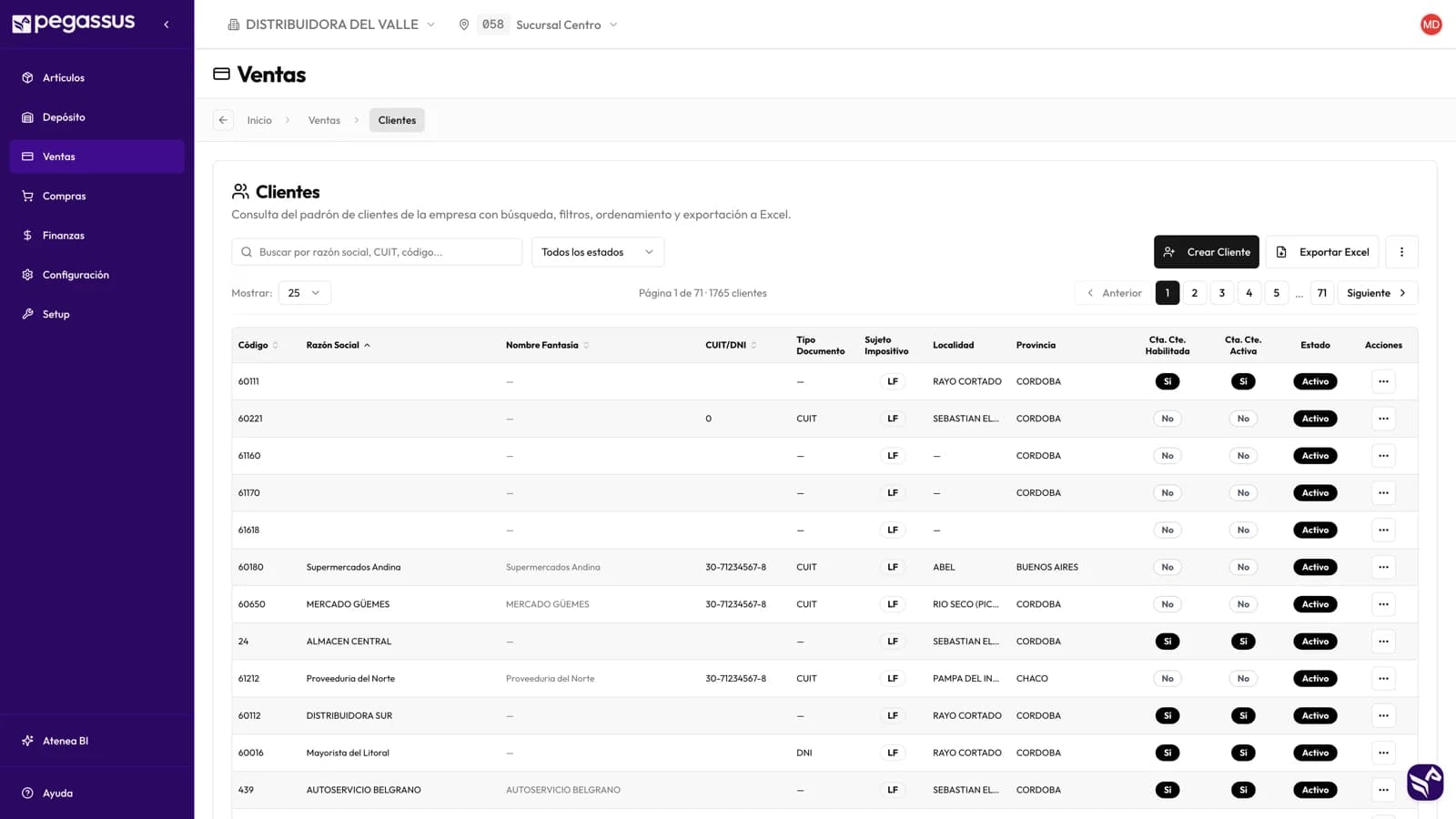1456x819 pixels.
Task: Collapse the sidebar with the chevron icon
Action: coord(166,25)
